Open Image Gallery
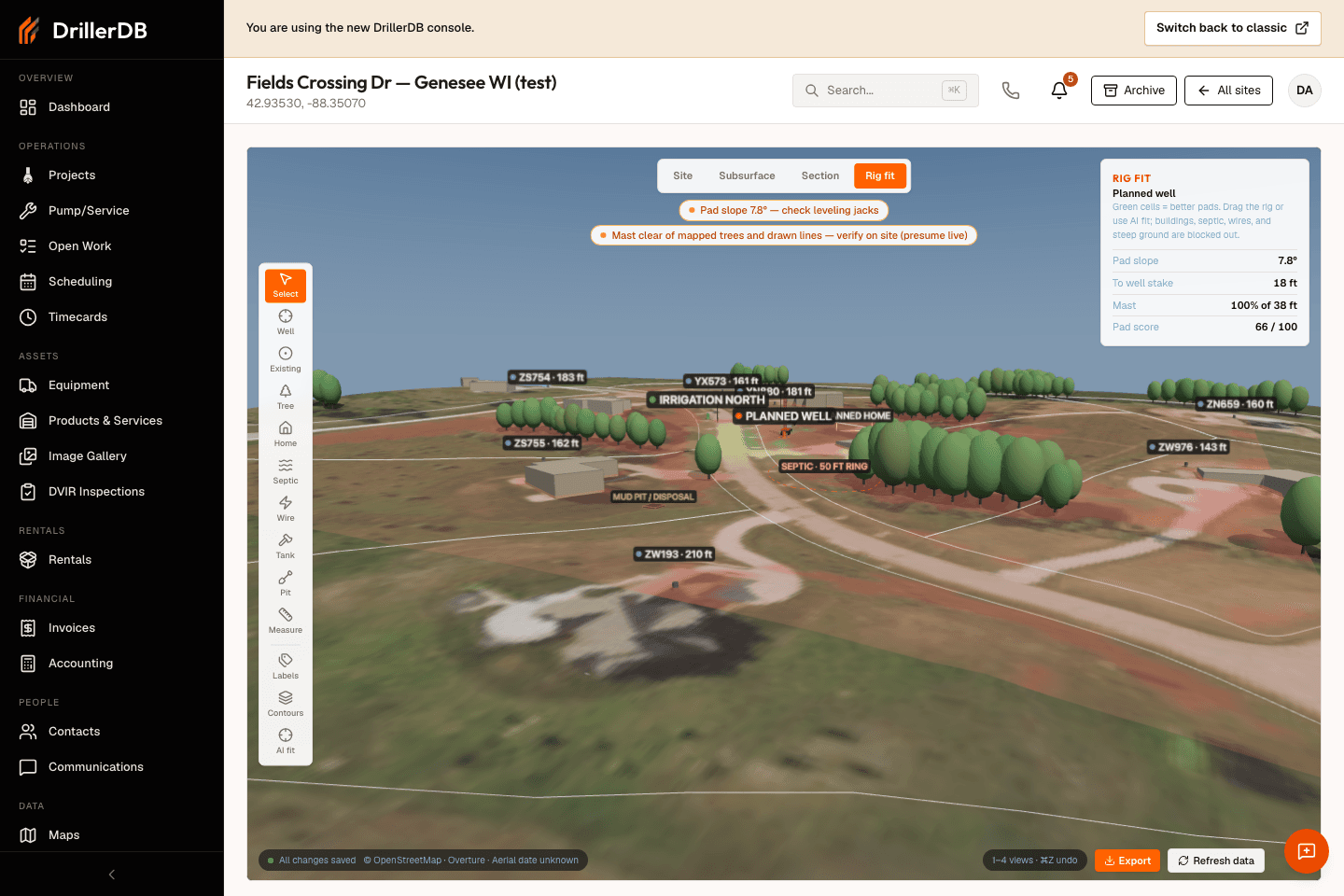The width and height of the screenshot is (1344, 896). [112, 456]
